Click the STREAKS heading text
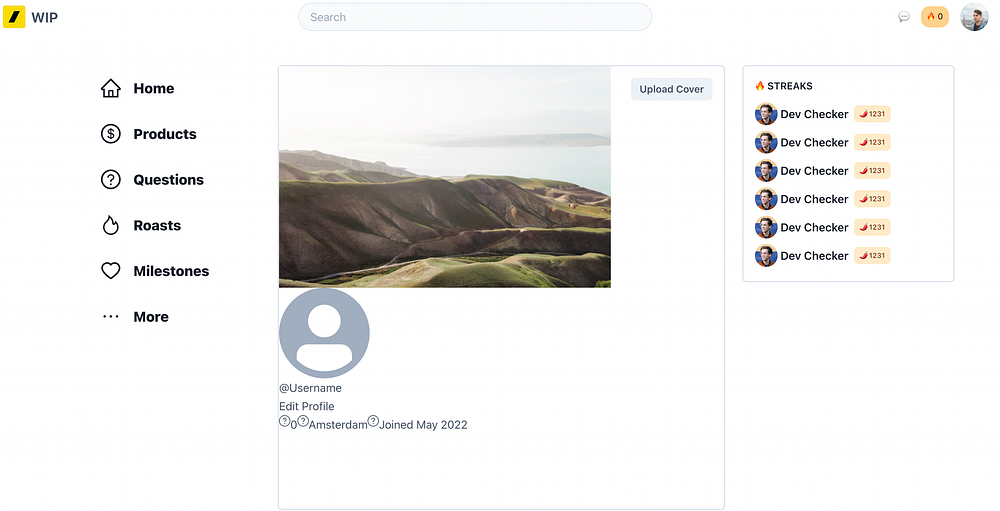 click(790, 86)
